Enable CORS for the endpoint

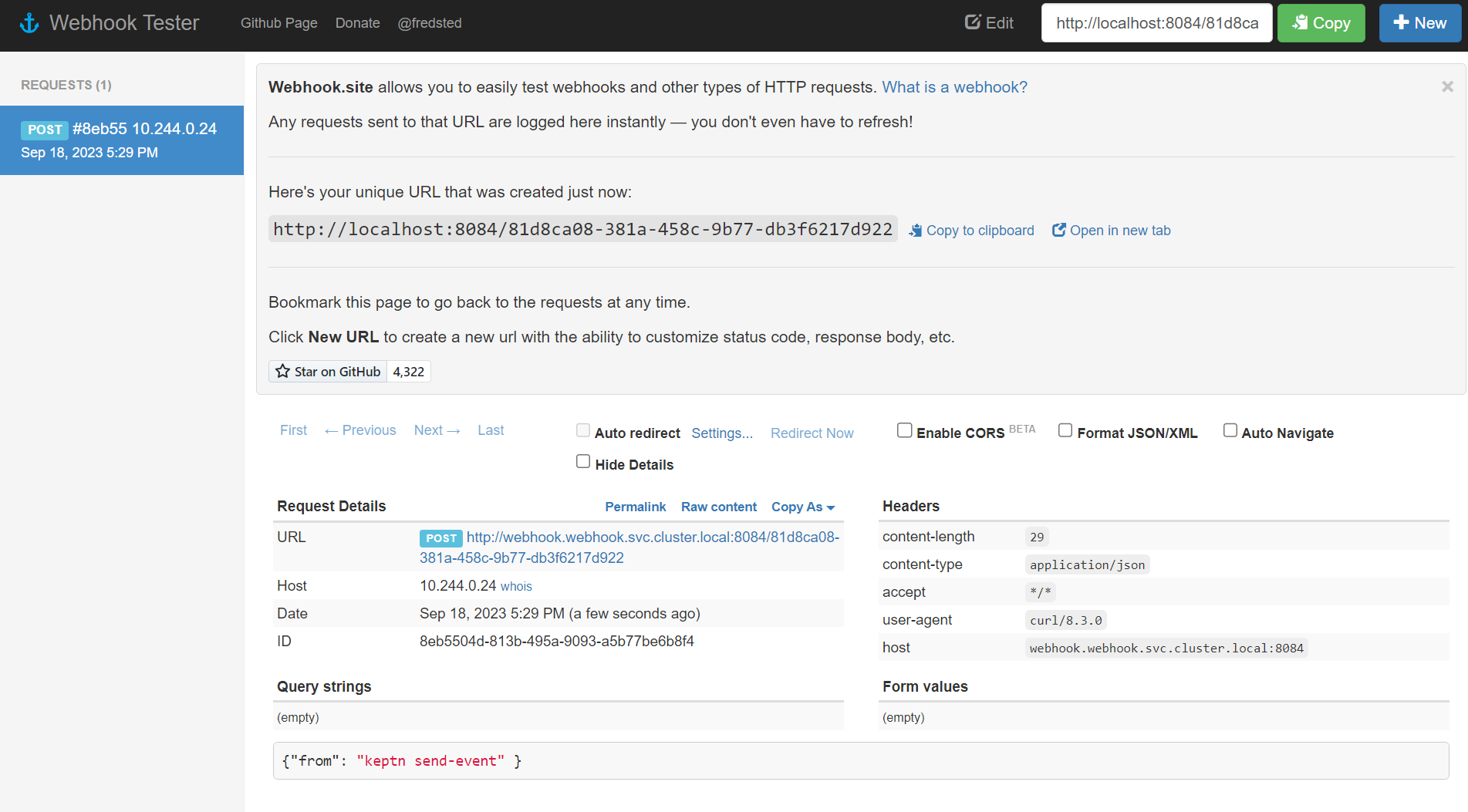pyautogui.click(x=904, y=430)
